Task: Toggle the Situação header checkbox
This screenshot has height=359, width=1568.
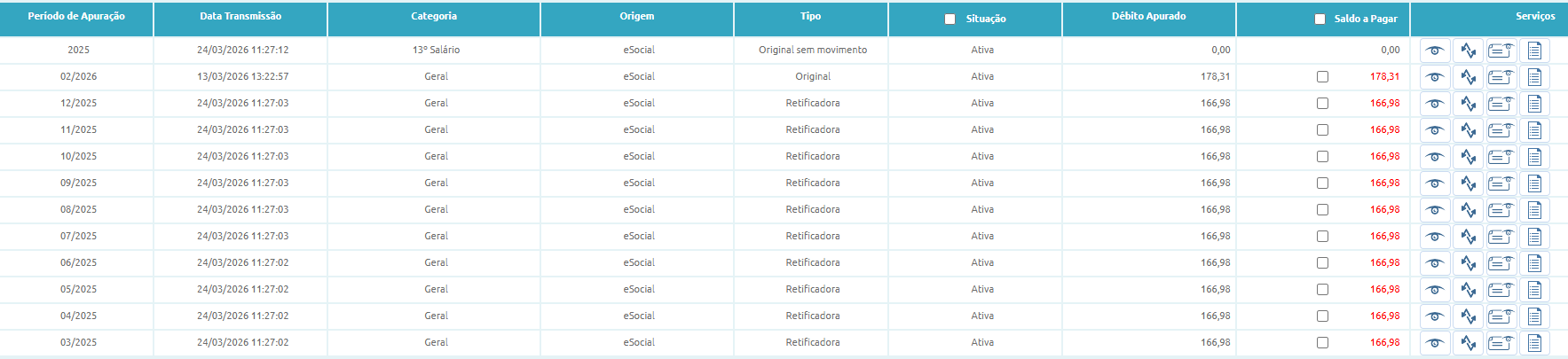Action: coord(950,19)
